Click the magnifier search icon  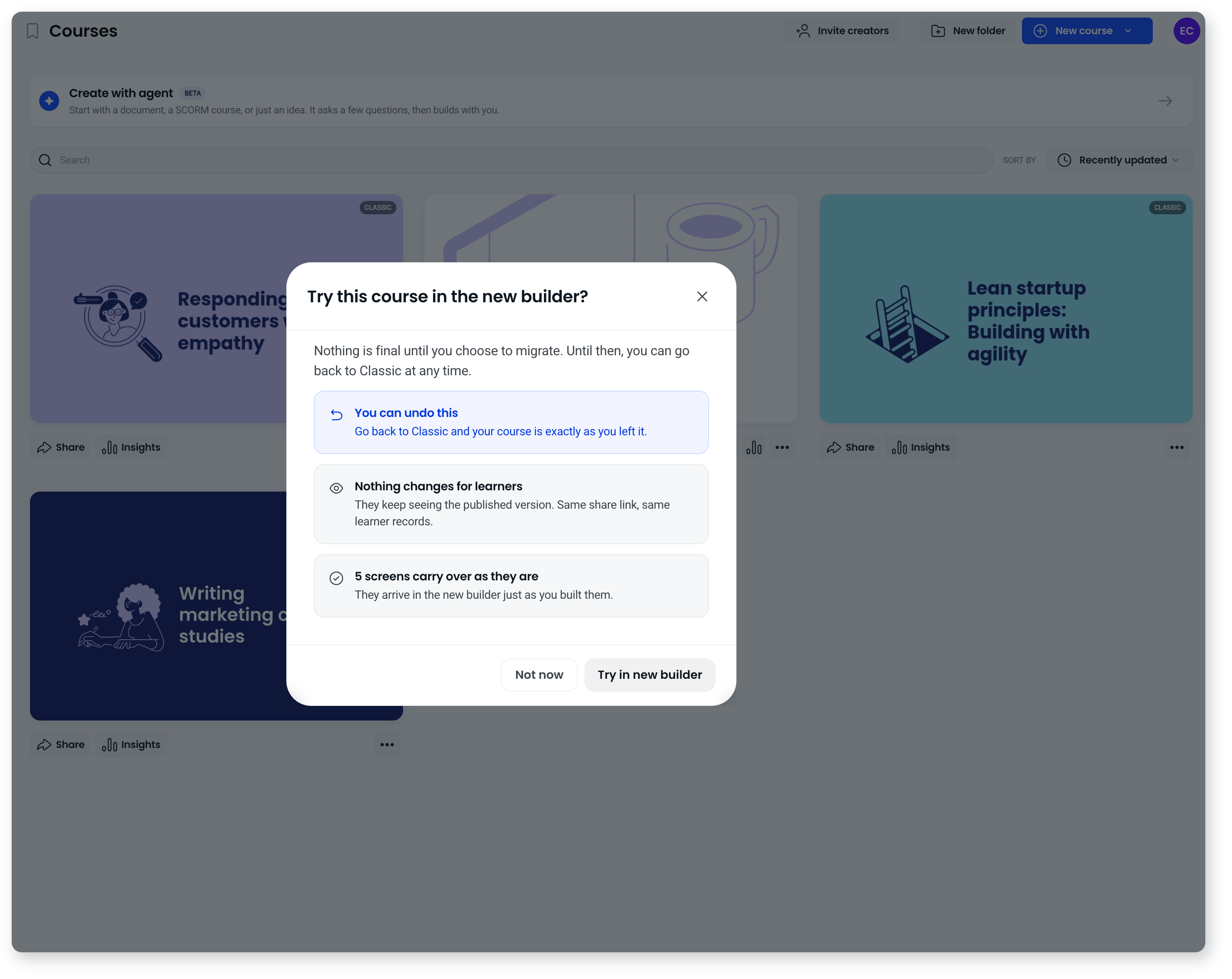point(45,160)
